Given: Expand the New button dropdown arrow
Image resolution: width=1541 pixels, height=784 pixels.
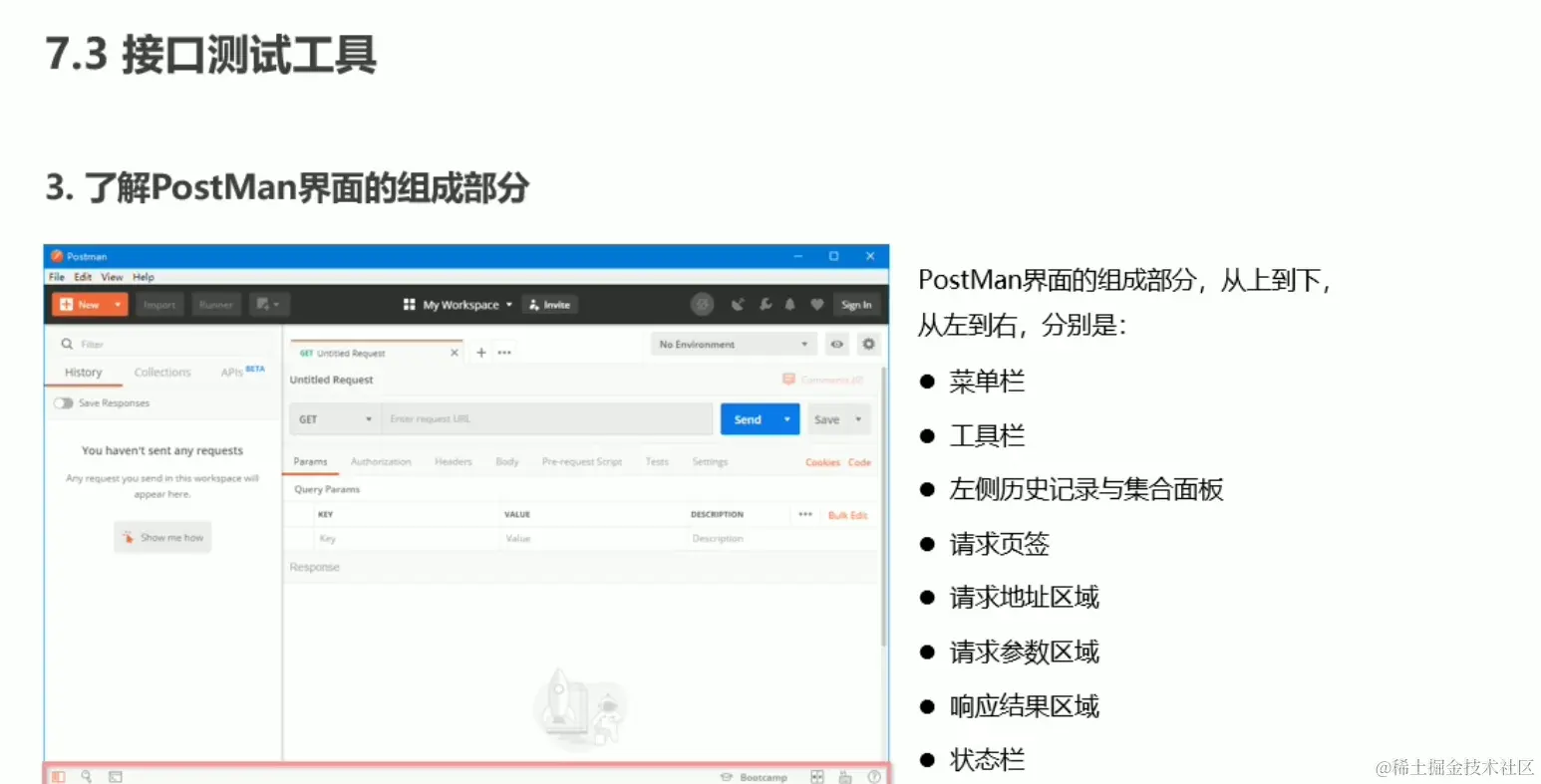Looking at the screenshot, I should click(x=118, y=305).
